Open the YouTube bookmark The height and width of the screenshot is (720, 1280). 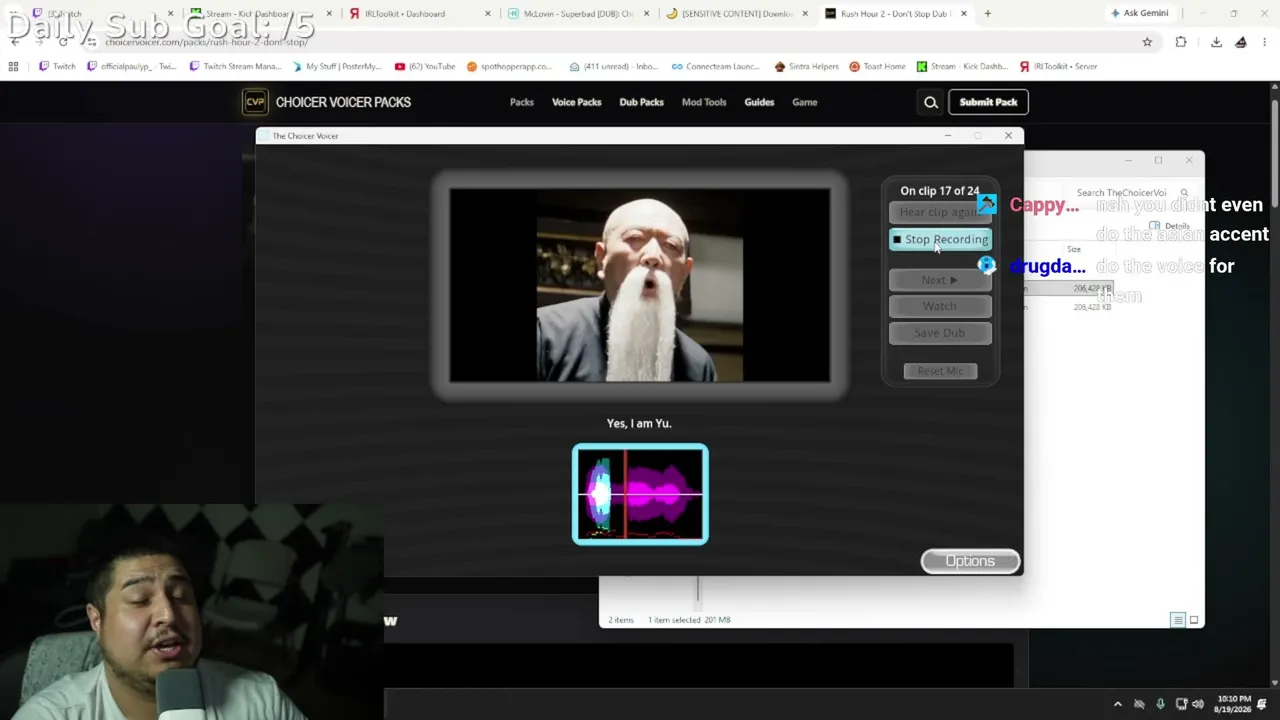425,66
